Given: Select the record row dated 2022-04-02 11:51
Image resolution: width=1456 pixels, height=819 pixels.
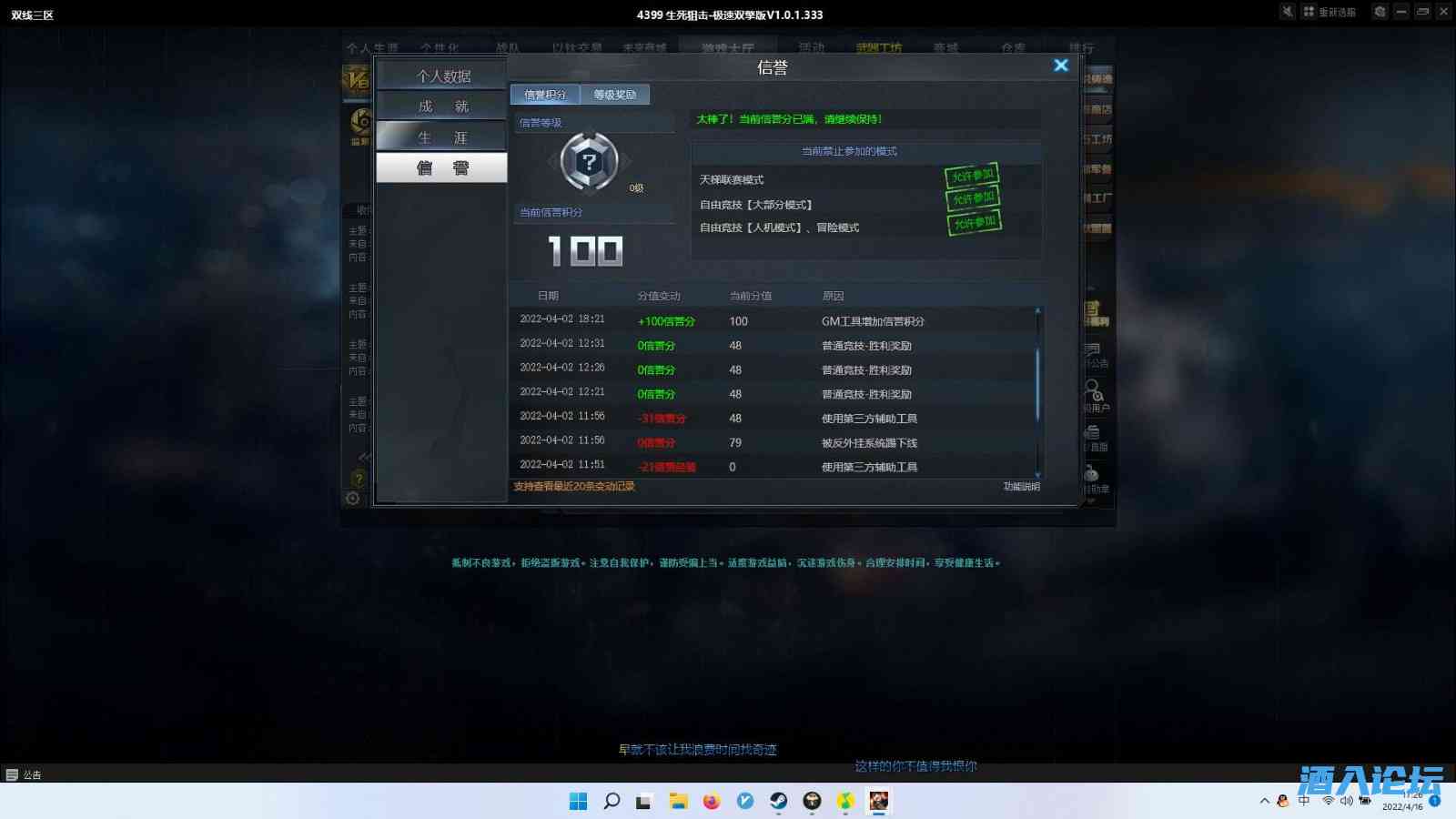Looking at the screenshot, I should [773, 467].
